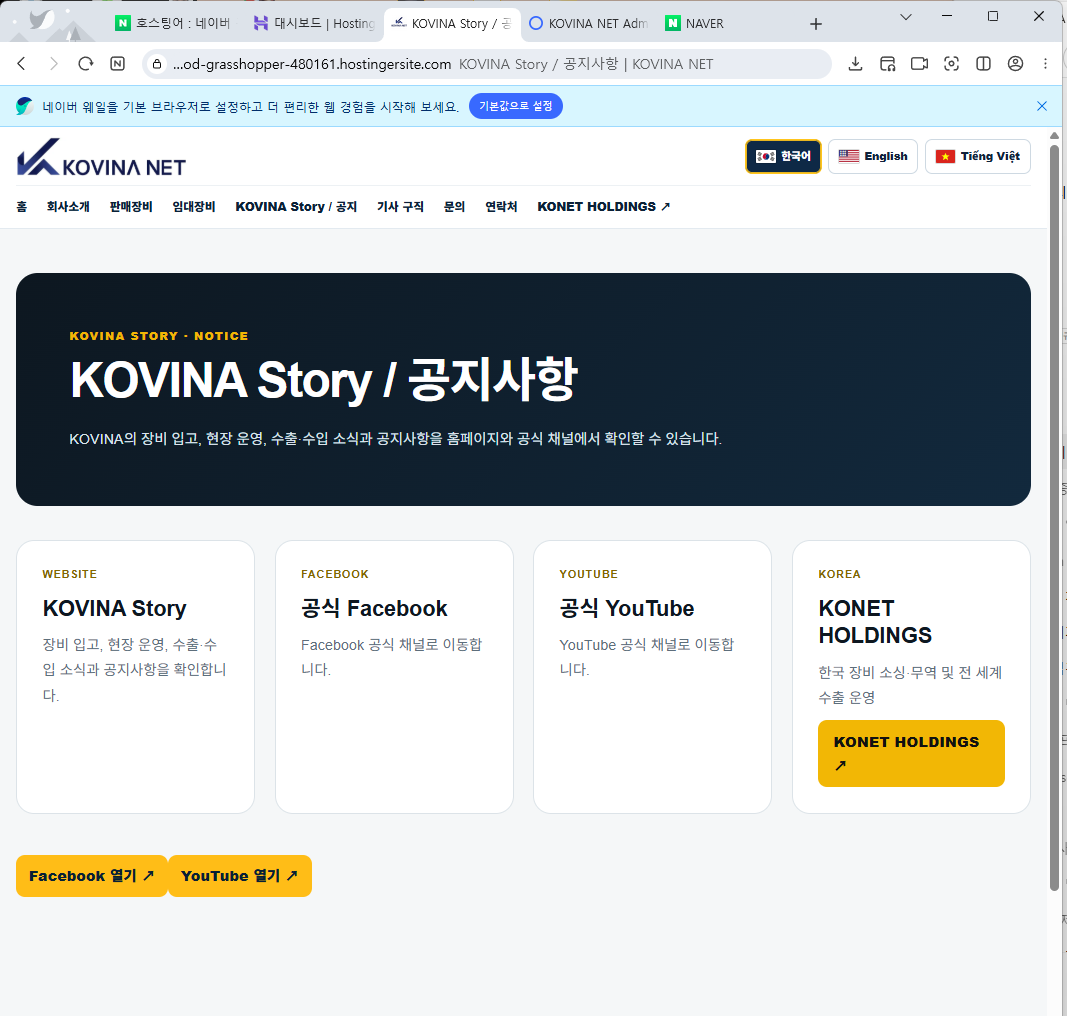Open 기사 구직 menu item
The image size is (1067, 1016).
[400, 207]
